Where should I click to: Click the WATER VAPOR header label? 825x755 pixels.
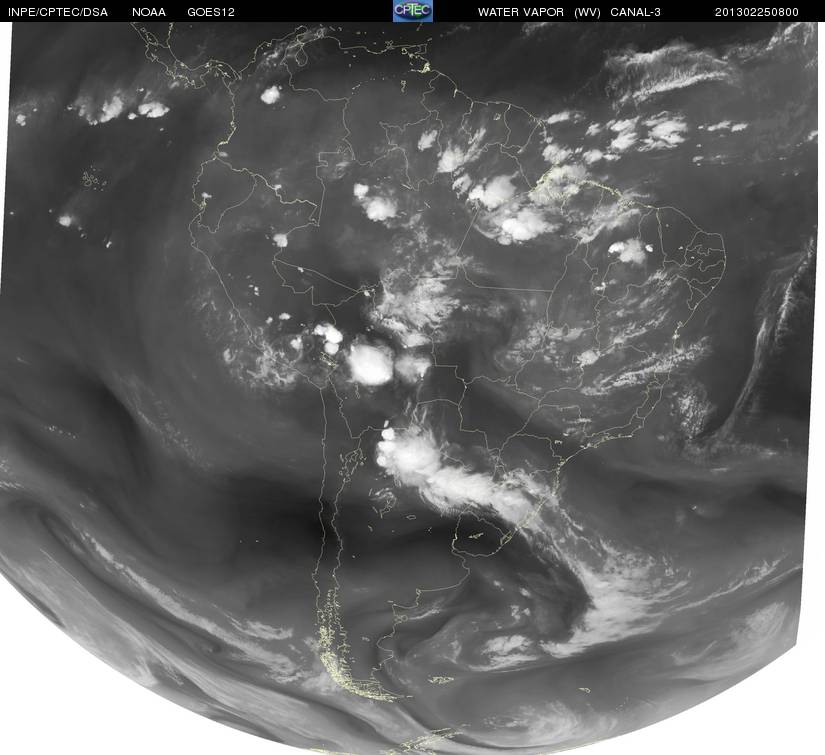(x=521, y=12)
